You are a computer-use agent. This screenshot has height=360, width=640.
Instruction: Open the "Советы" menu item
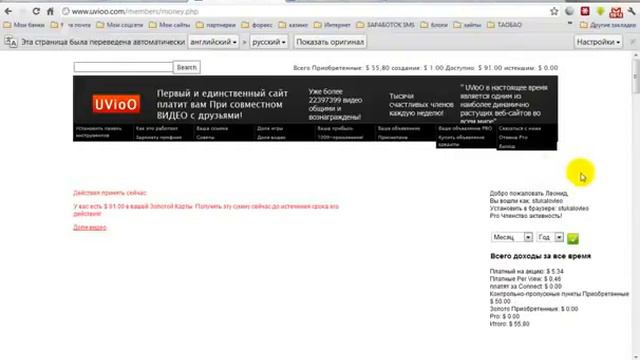pyautogui.click(x=205, y=138)
